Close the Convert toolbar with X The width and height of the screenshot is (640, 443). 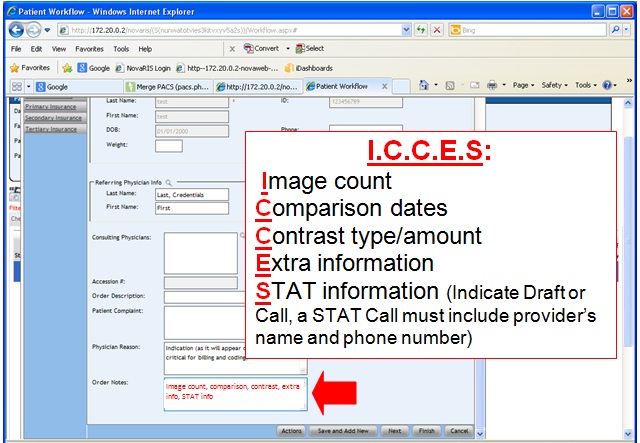(232, 49)
